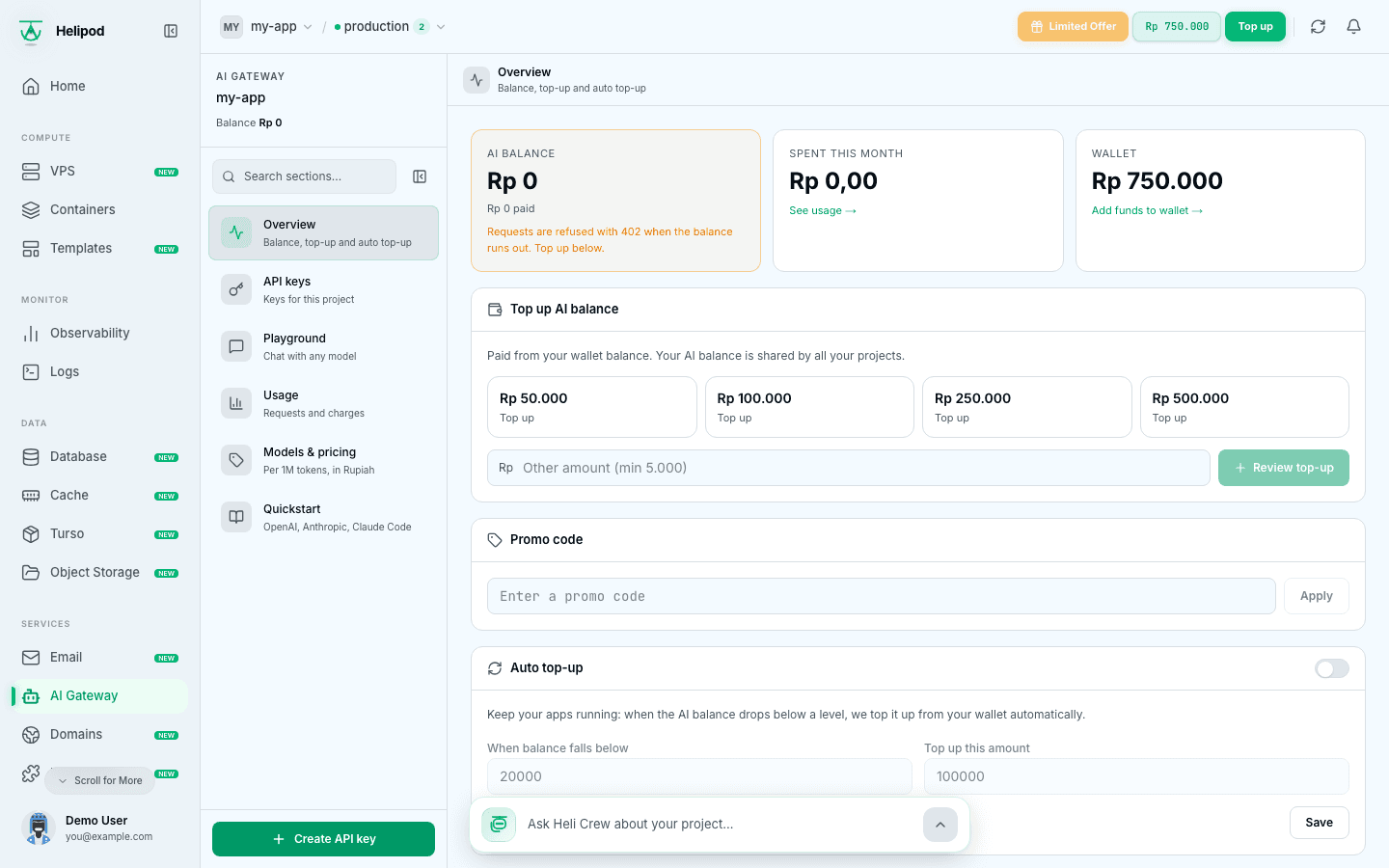1389x868 pixels.
Task: Choose the Rp 100.000 top-up option
Action: [809, 407]
